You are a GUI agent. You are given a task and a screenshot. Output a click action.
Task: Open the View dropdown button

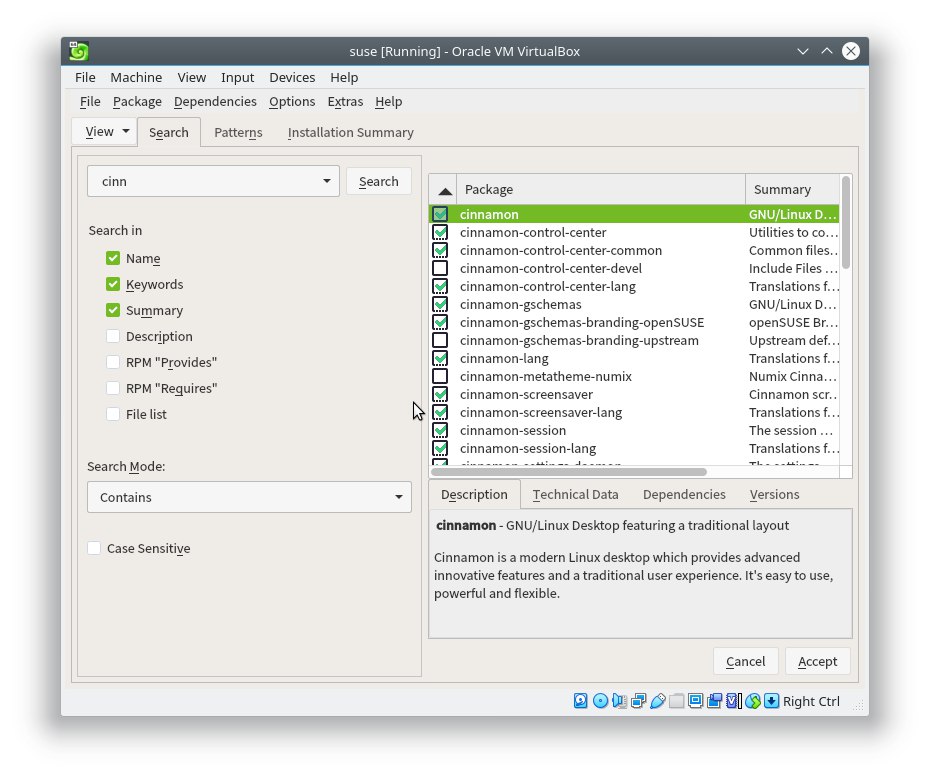click(x=104, y=132)
